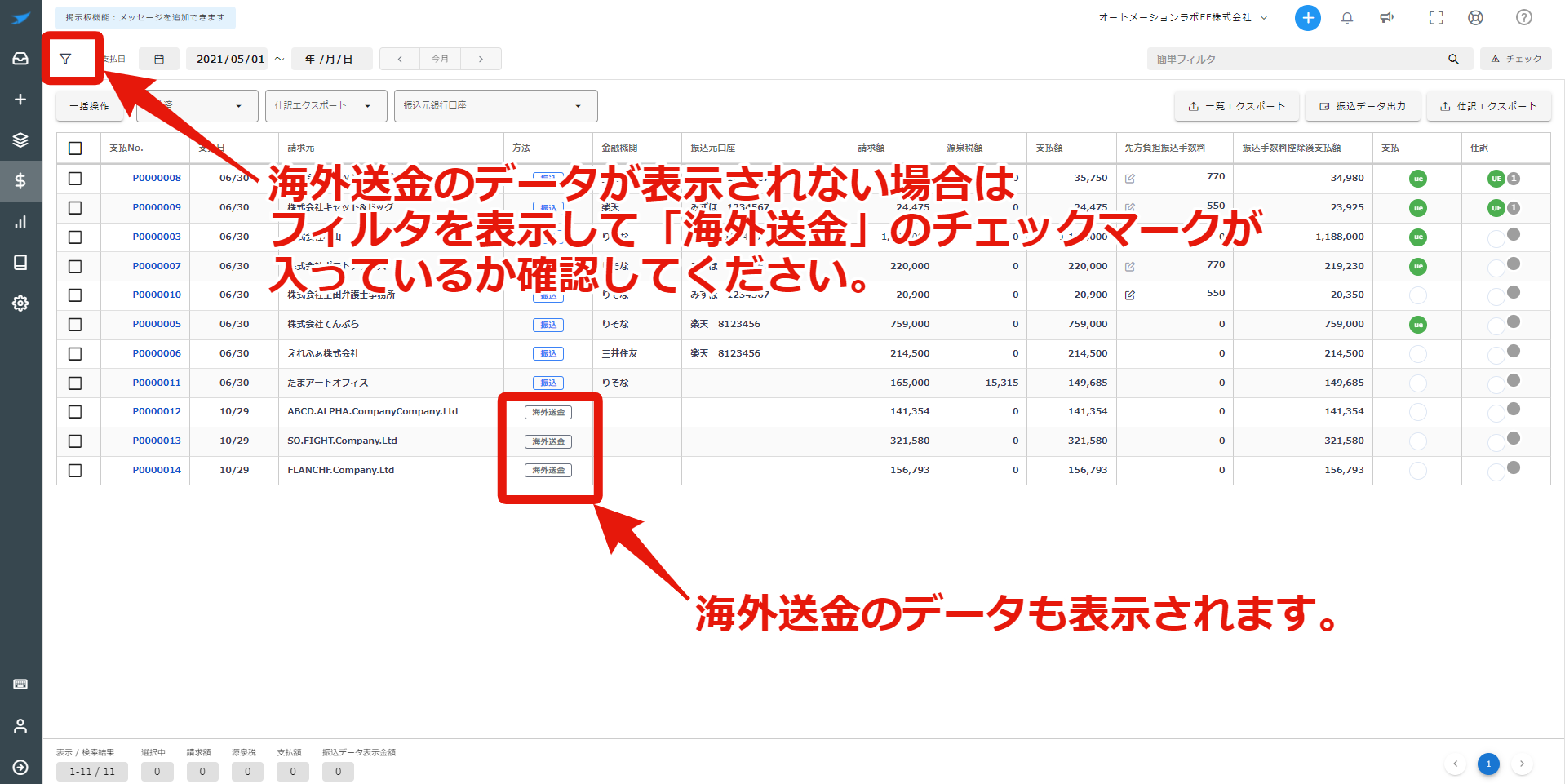Screen dimensions: 1565x784
Task: Click the blue add plus button
Action: 1307,18
